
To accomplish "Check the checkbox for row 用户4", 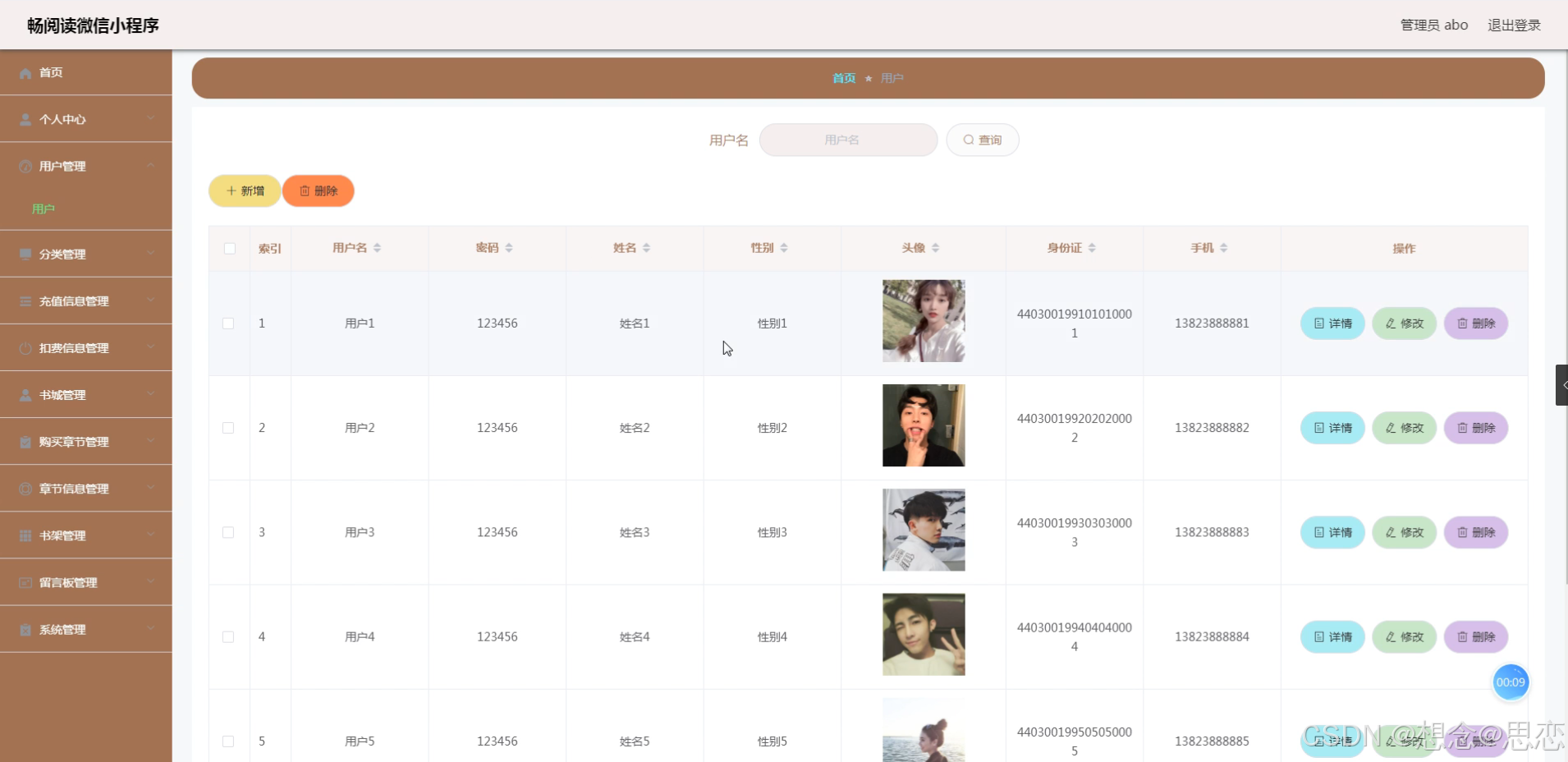I will click(228, 637).
